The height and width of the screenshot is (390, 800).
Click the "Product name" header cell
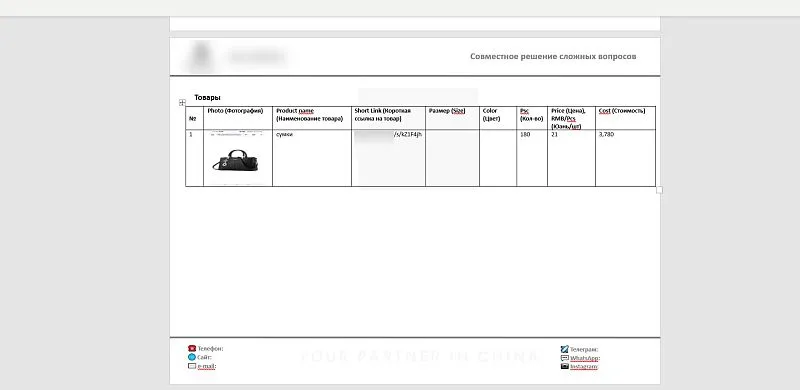tap(312, 118)
